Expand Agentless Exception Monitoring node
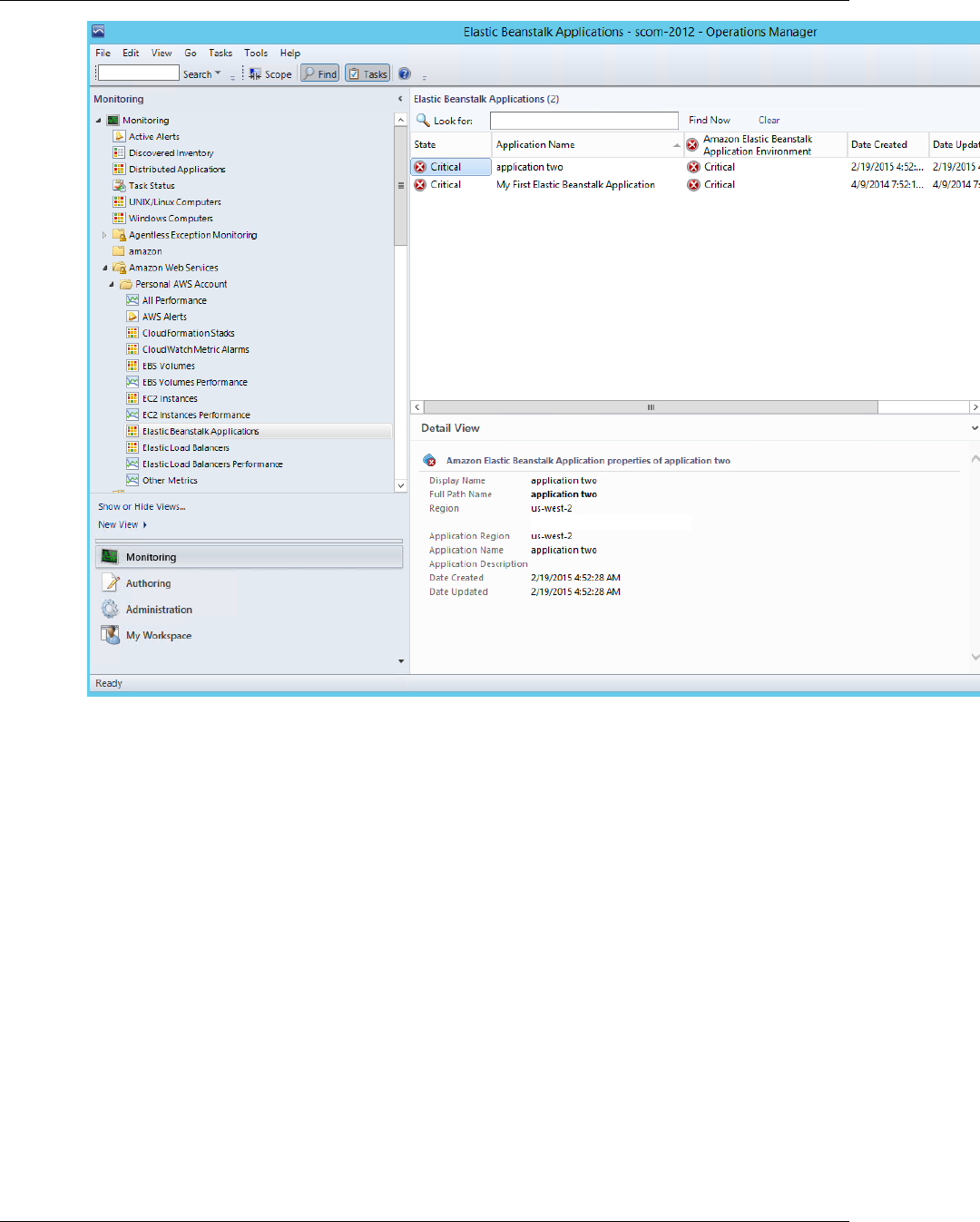Viewport: 980px width, 1222px height. pyautogui.click(x=104, y=235)
